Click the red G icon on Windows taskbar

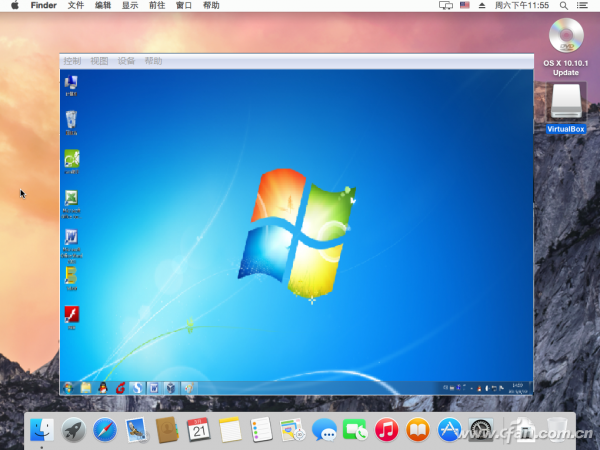[x=120, y=388]
